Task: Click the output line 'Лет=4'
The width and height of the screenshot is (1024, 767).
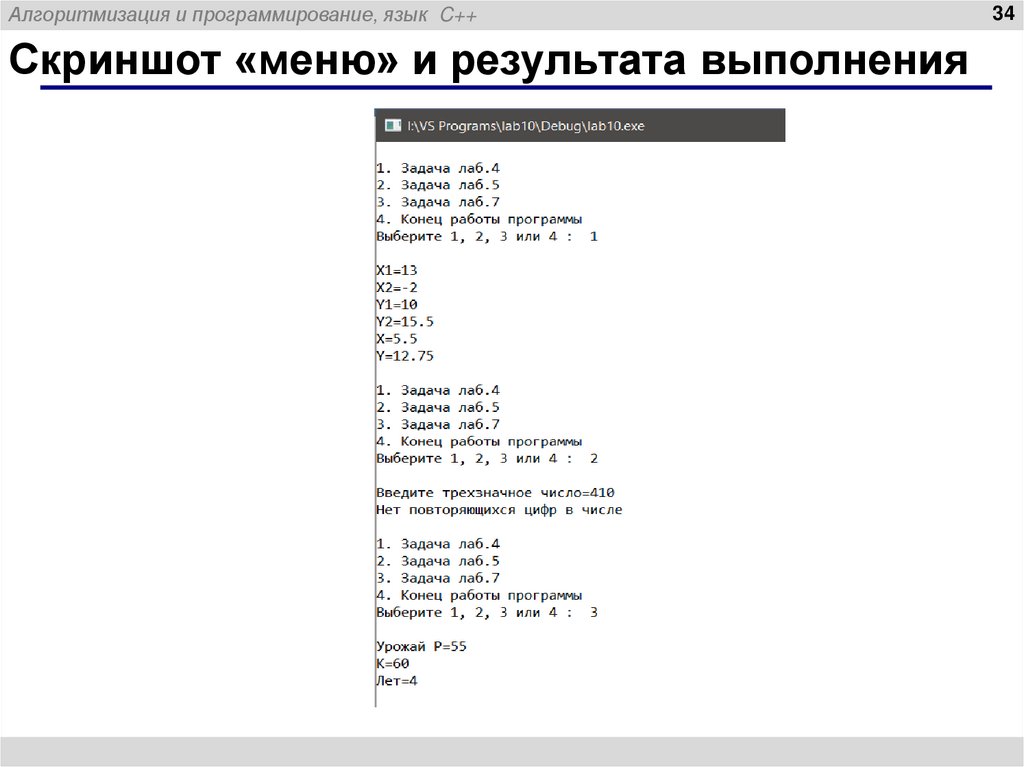Action: point(397,681)
